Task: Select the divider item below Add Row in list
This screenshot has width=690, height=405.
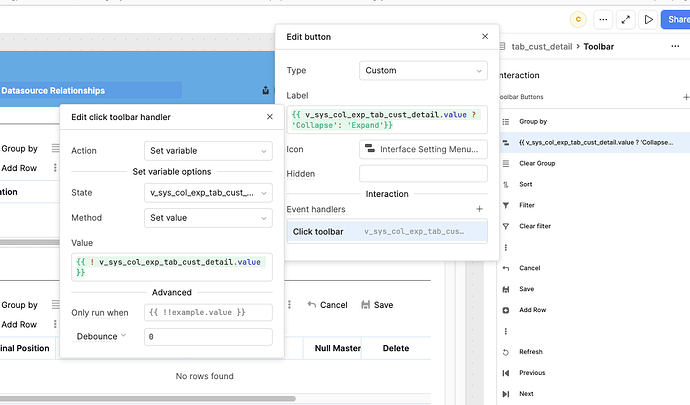Action: pos(594,331)
